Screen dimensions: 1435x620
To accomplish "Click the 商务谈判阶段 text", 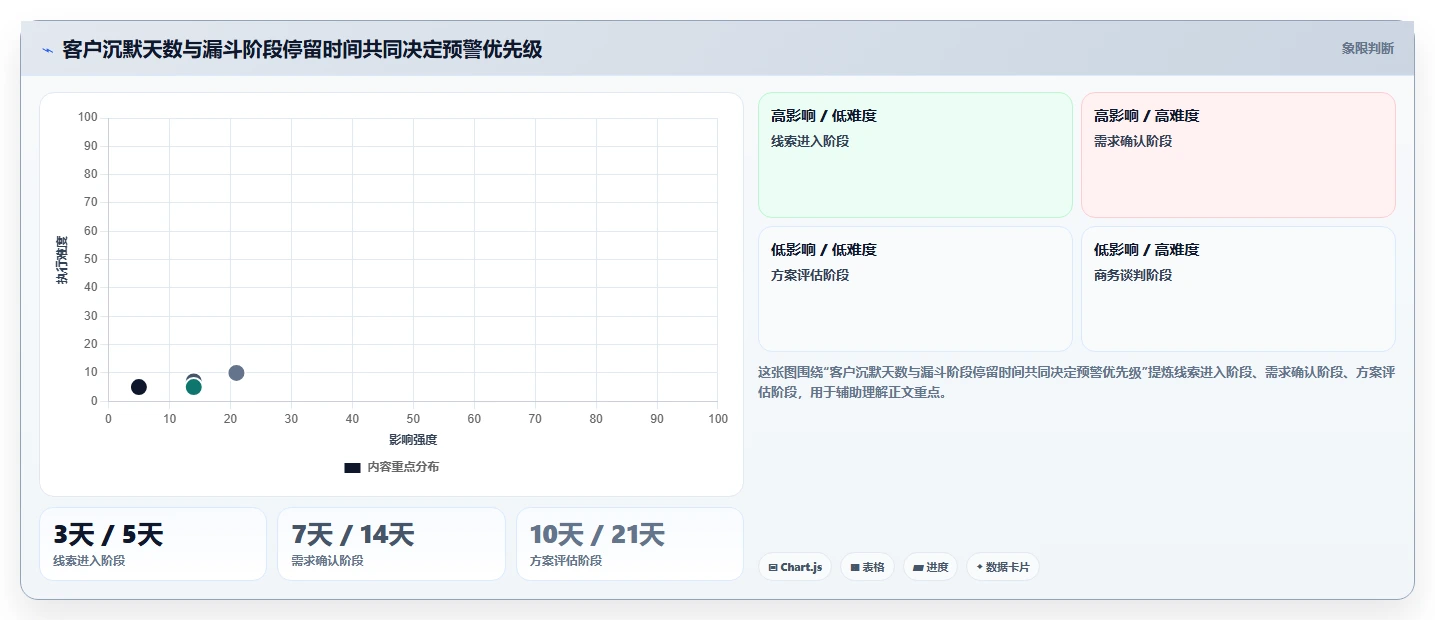I will click(1133, 275).
